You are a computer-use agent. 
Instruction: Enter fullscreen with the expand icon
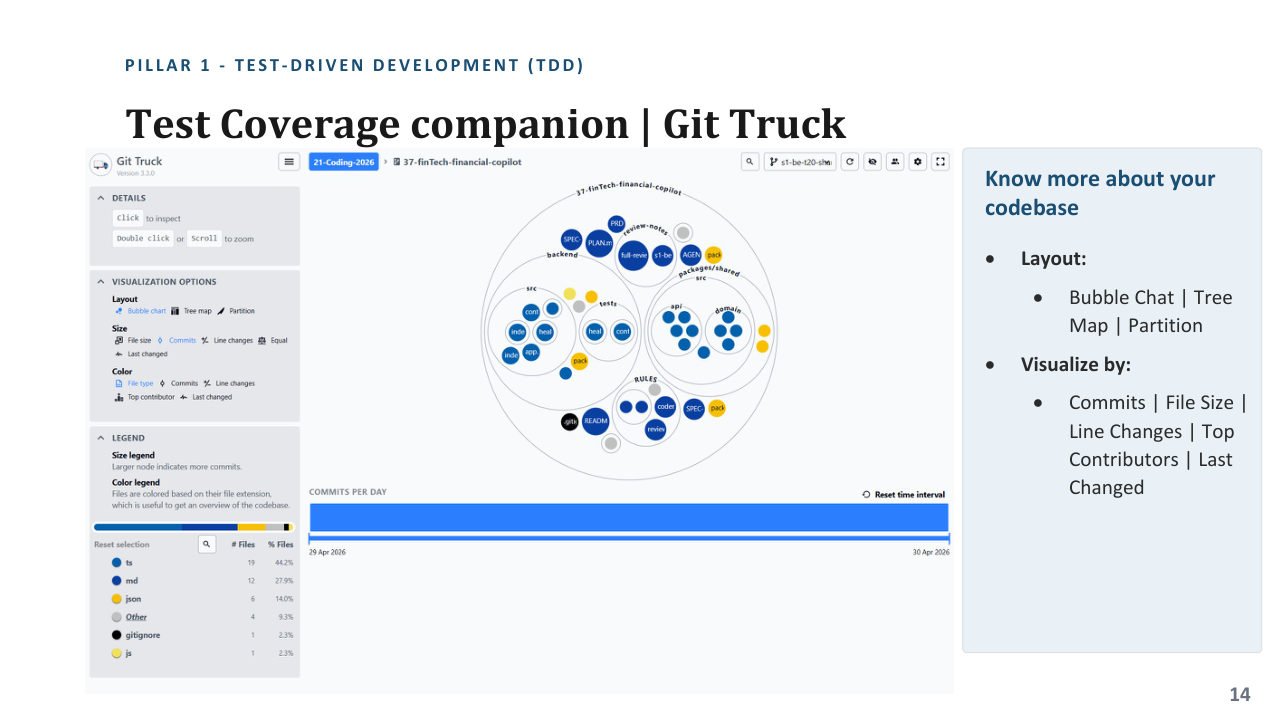pyautogui.click(x=940, y=161)
